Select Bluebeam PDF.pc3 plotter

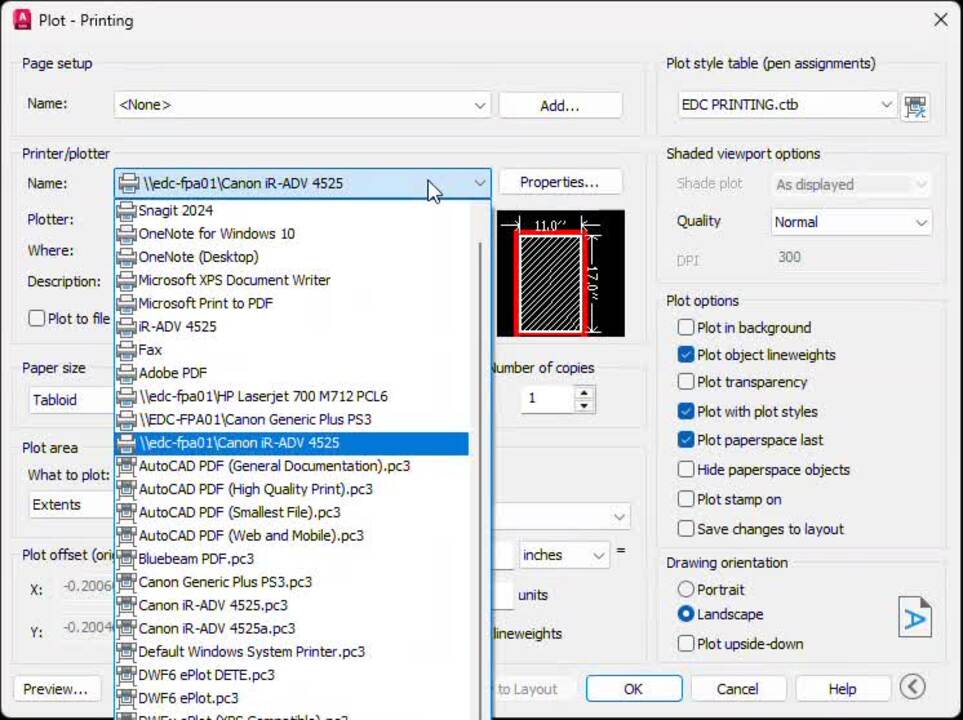pyautogui.click(x=196, y=559)
